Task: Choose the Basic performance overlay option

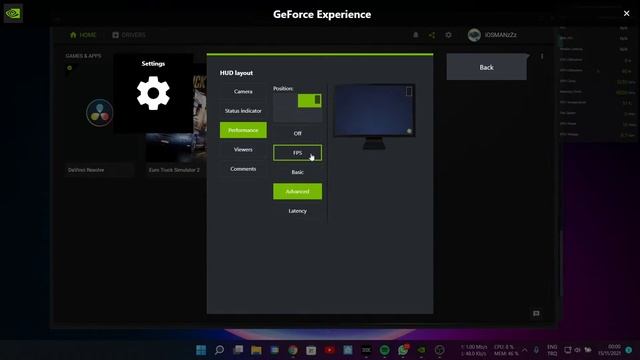Action: (297, 172)
